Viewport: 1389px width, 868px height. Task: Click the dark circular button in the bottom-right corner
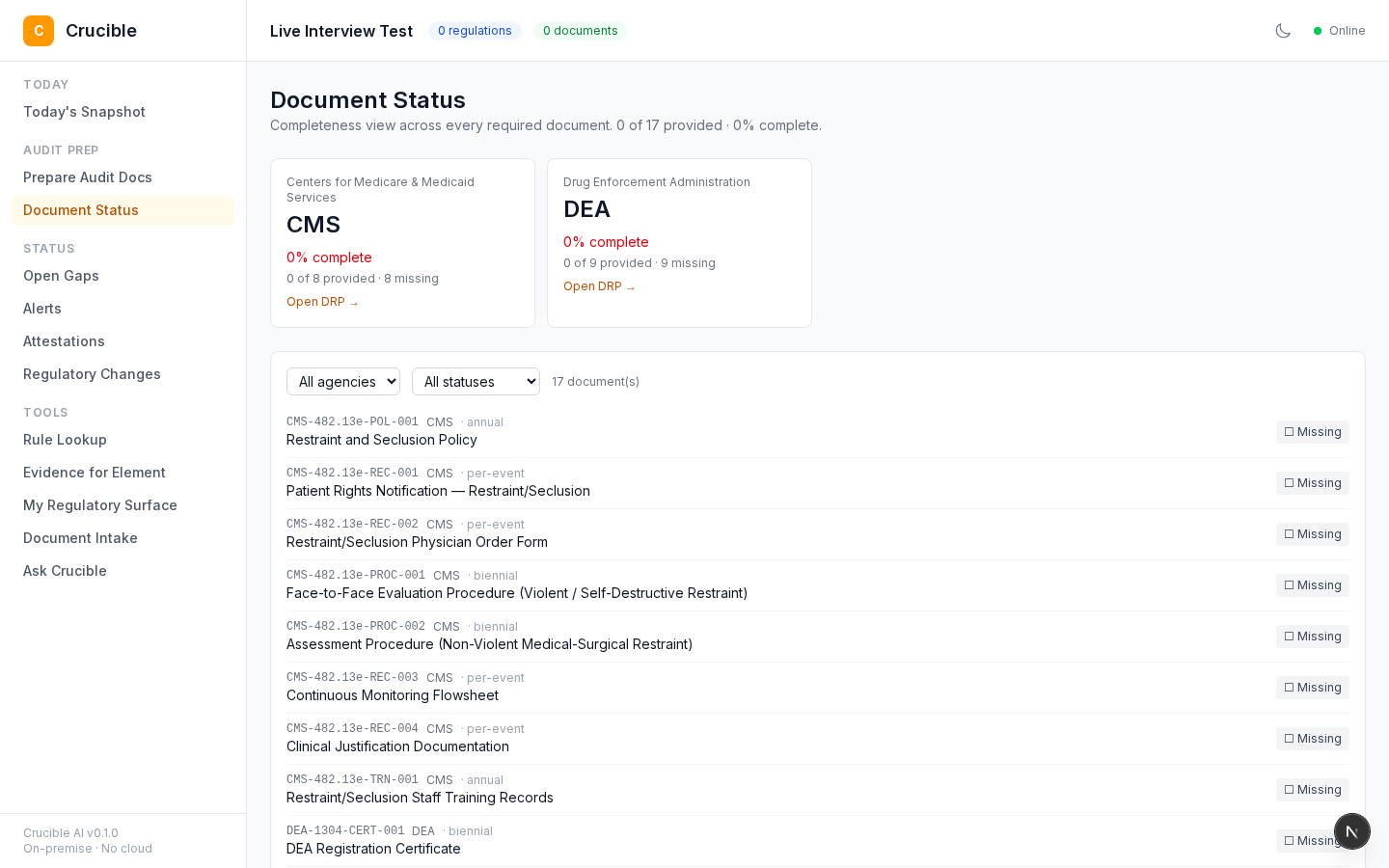coord(1352,831)
